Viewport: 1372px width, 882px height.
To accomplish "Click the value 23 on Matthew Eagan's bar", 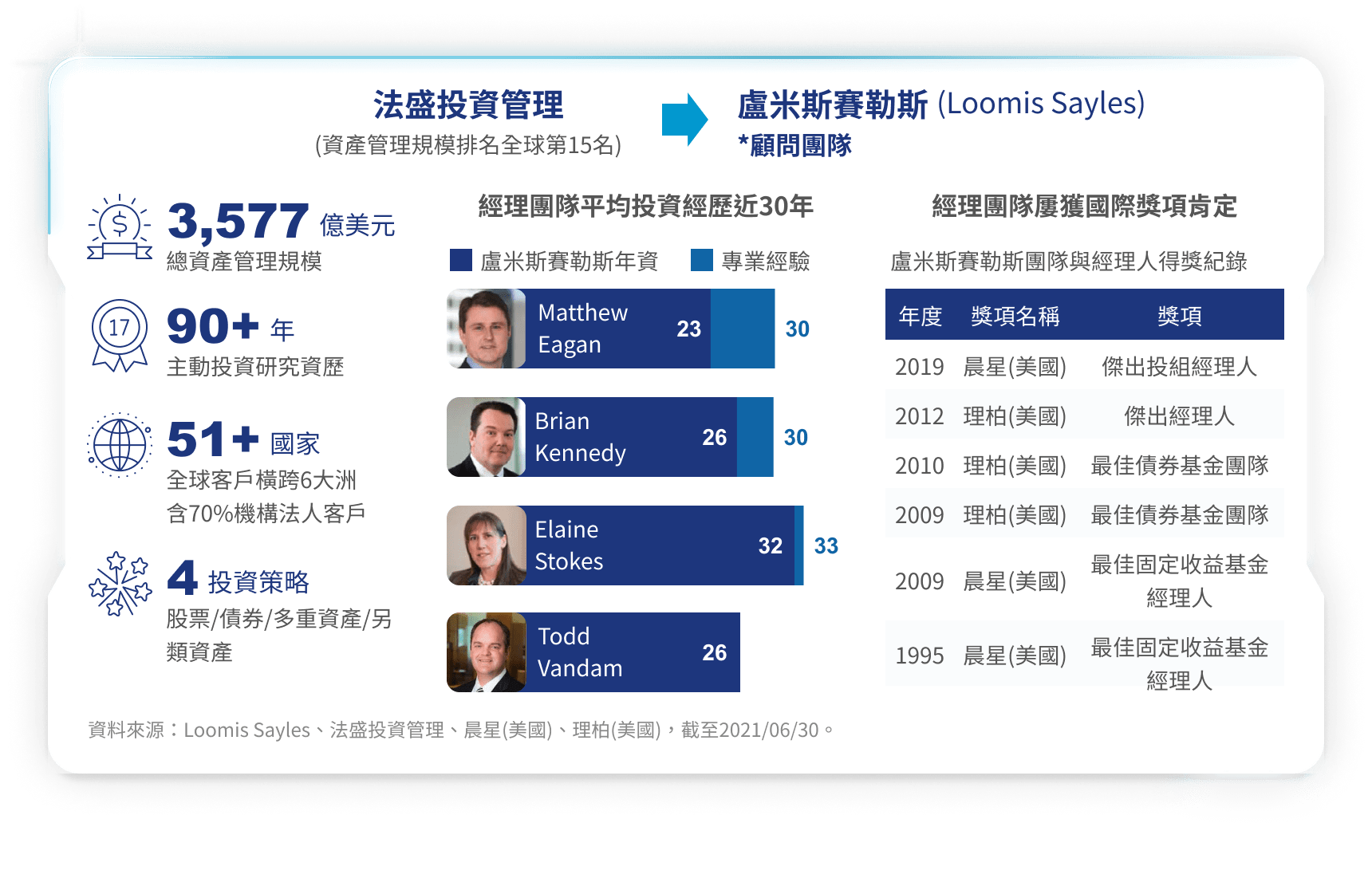I will [689, 329].
